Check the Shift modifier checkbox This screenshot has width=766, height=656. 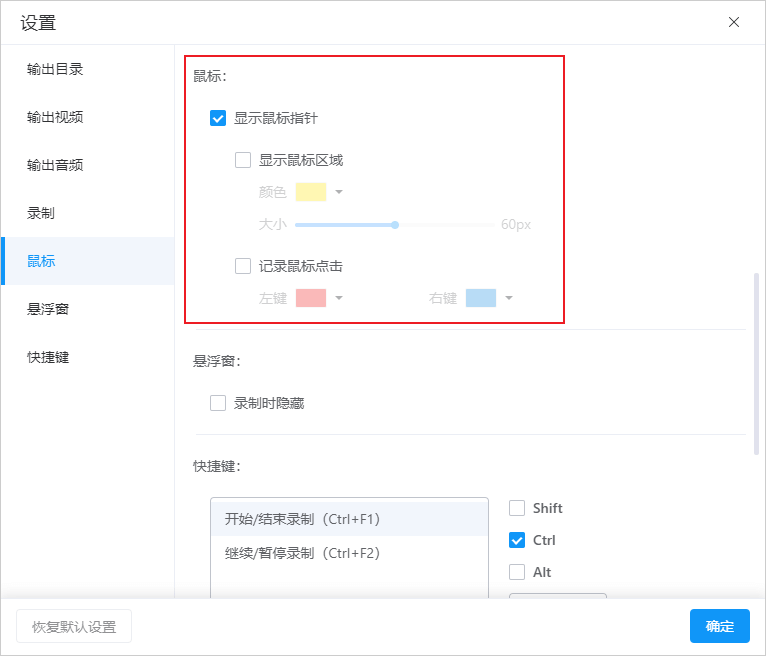pos(517,508)
